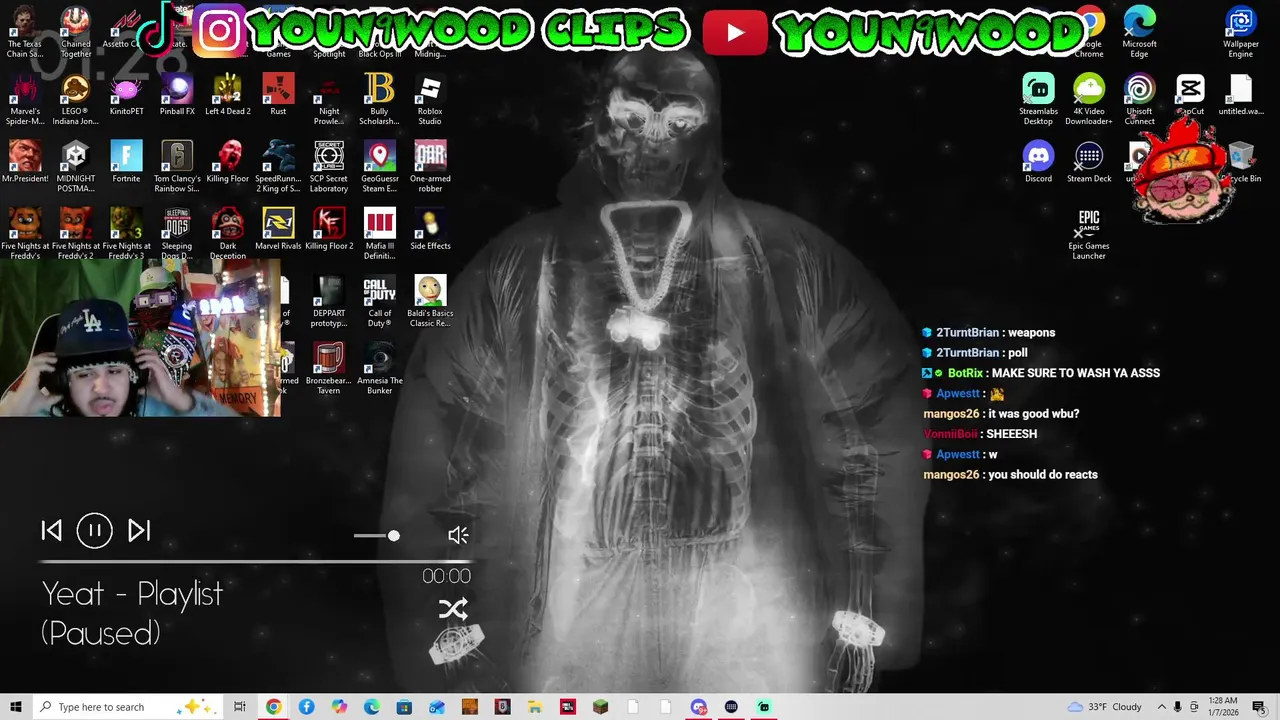Open the weather widget showing 33°F Cloudy
Viewport: 1280px width, 720px height.
tap(1105, 707)
